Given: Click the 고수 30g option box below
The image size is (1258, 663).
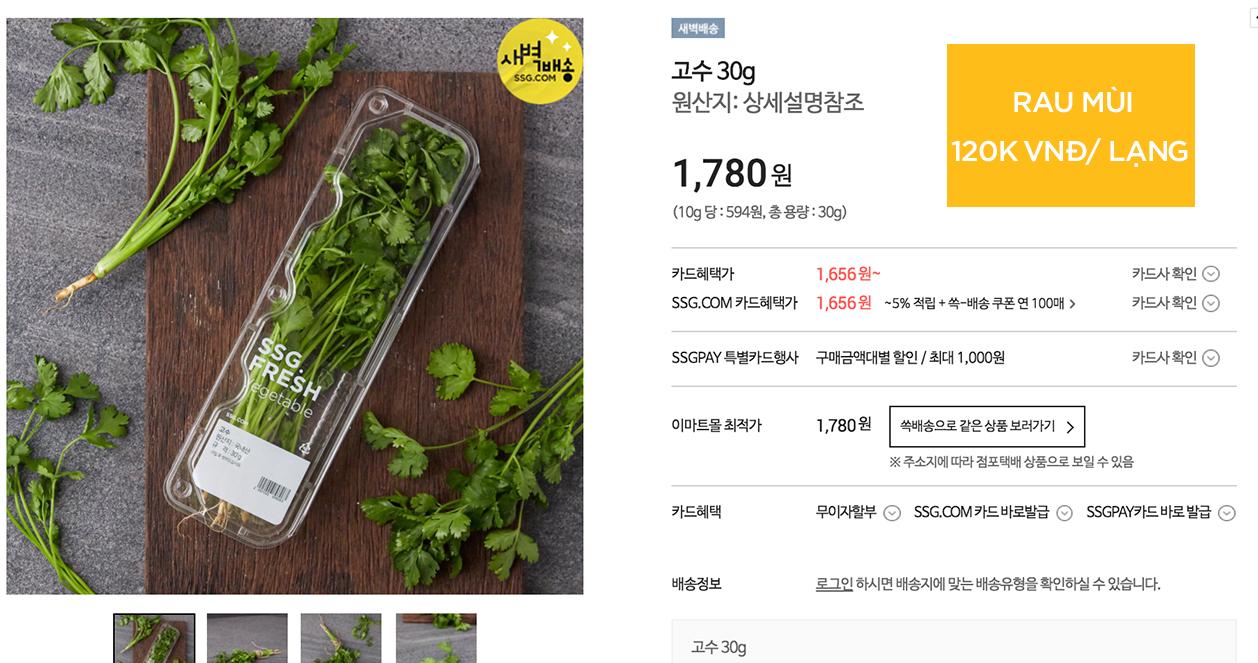Looking at the screenshot, I should coord(953,646).
